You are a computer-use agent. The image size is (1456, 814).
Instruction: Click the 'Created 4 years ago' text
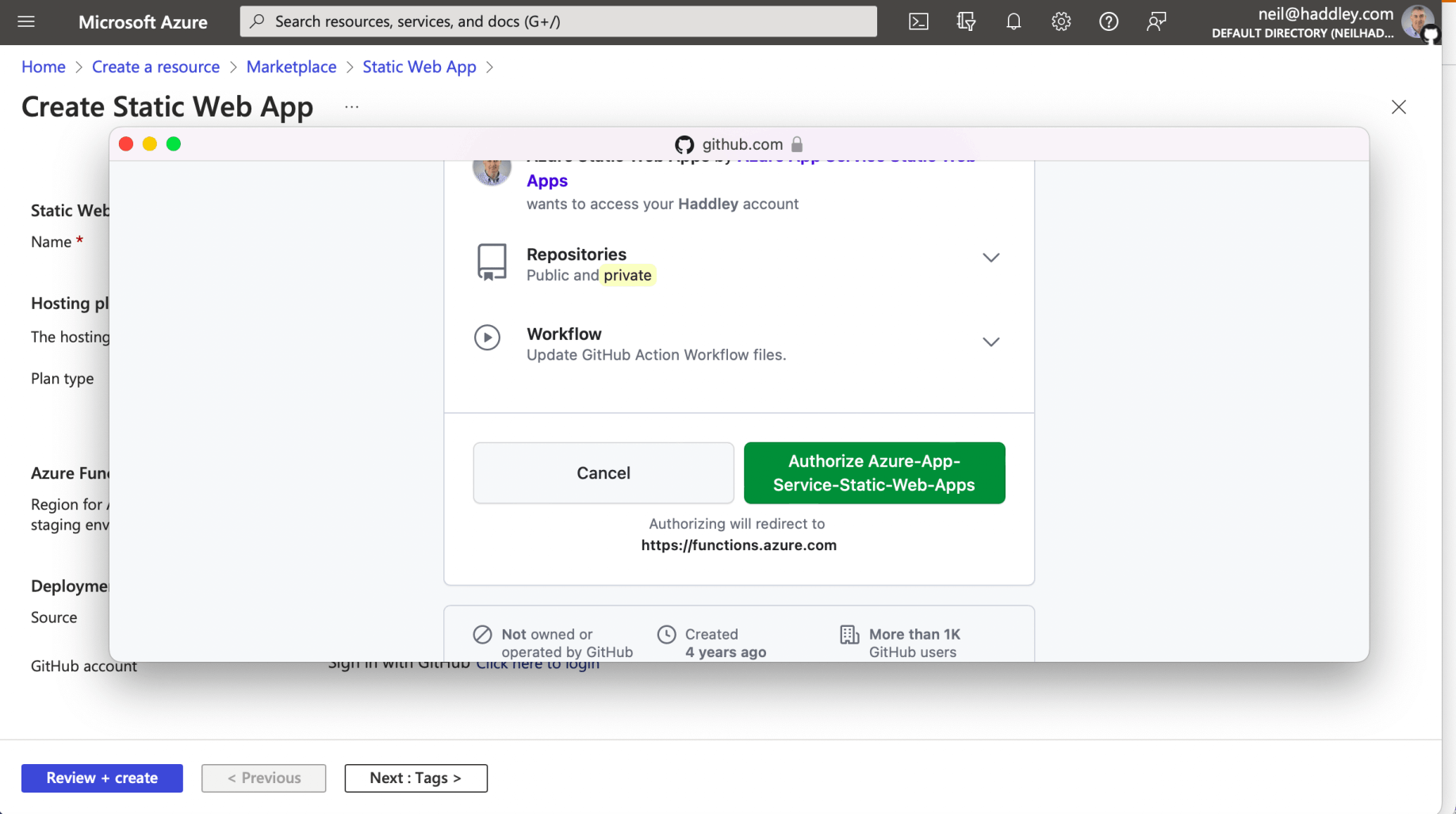pyautogui.click(x=726, y=643)
